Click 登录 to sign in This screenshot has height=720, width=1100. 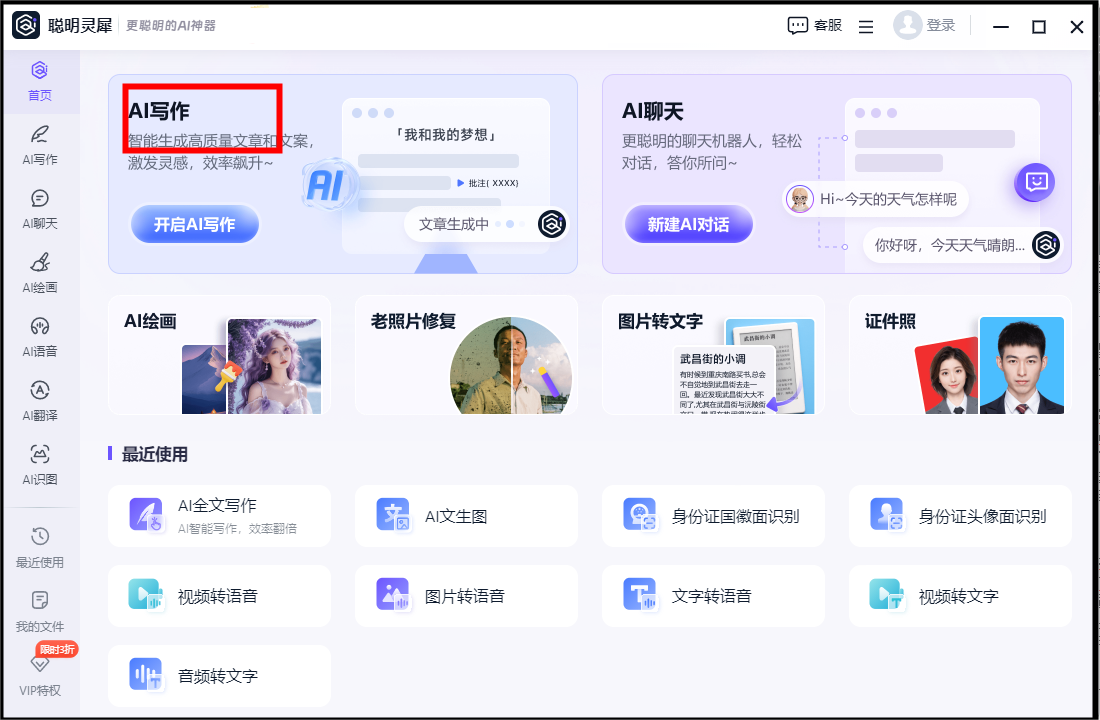pyautogui.click(x=925, y=26)
